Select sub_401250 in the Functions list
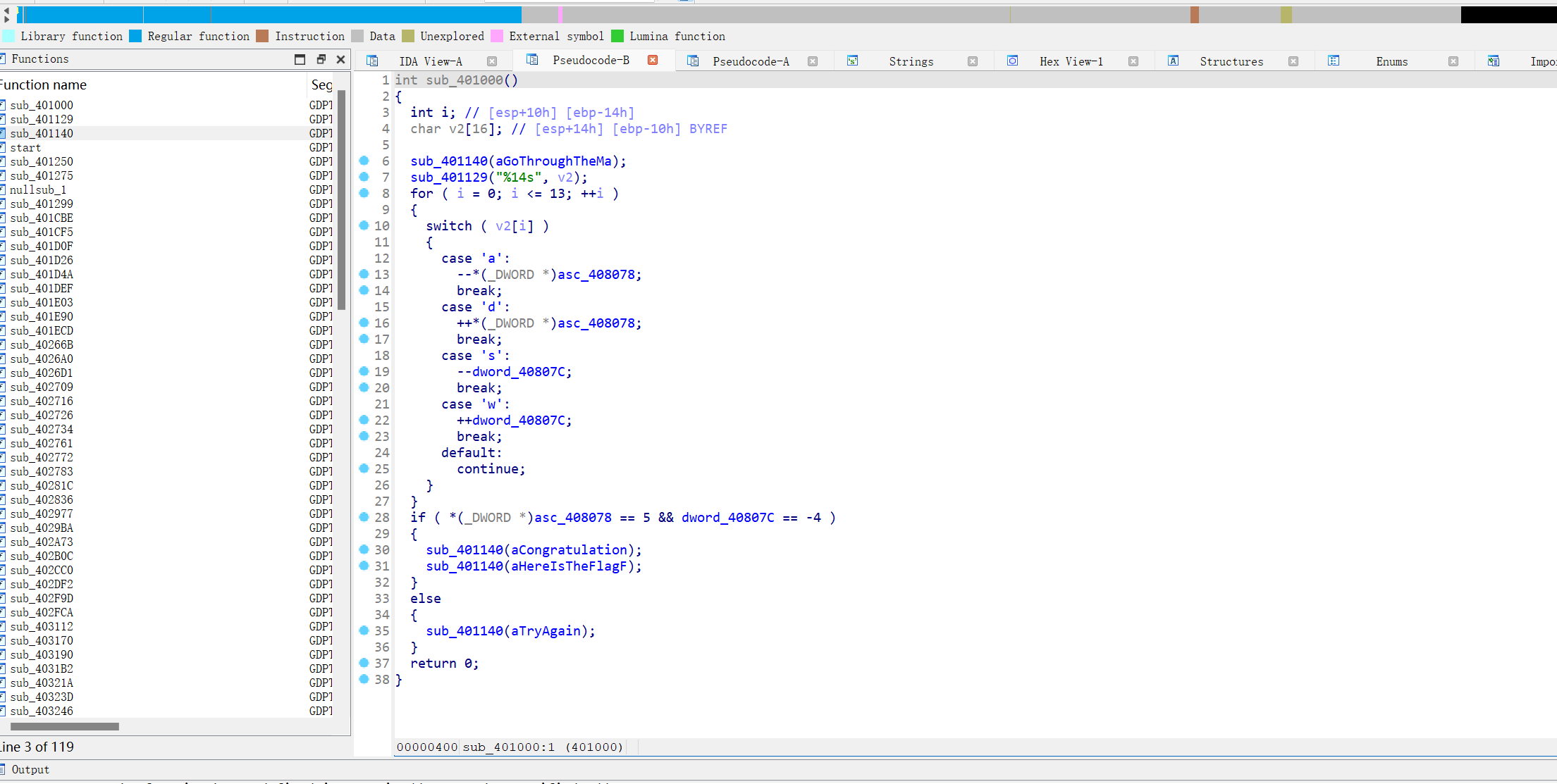1557x784 pixels. [x=42, y=161]
